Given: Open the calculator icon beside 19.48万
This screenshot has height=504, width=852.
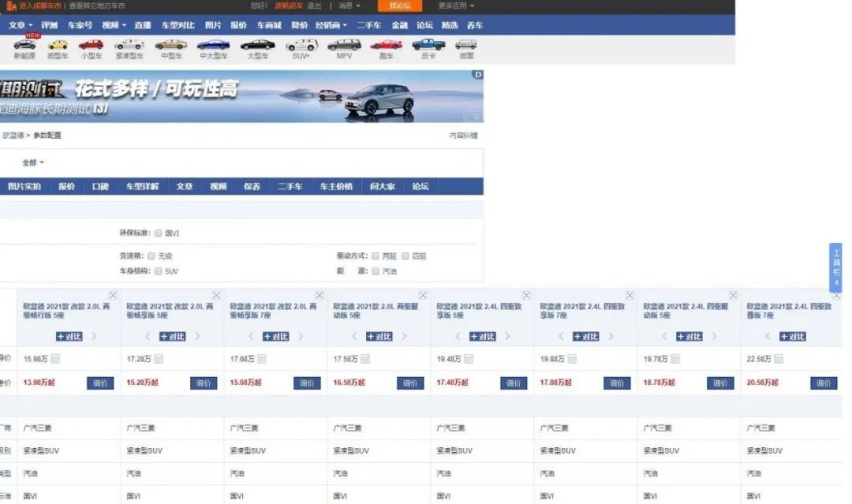Looking at the screenshot, I should 468,359.
